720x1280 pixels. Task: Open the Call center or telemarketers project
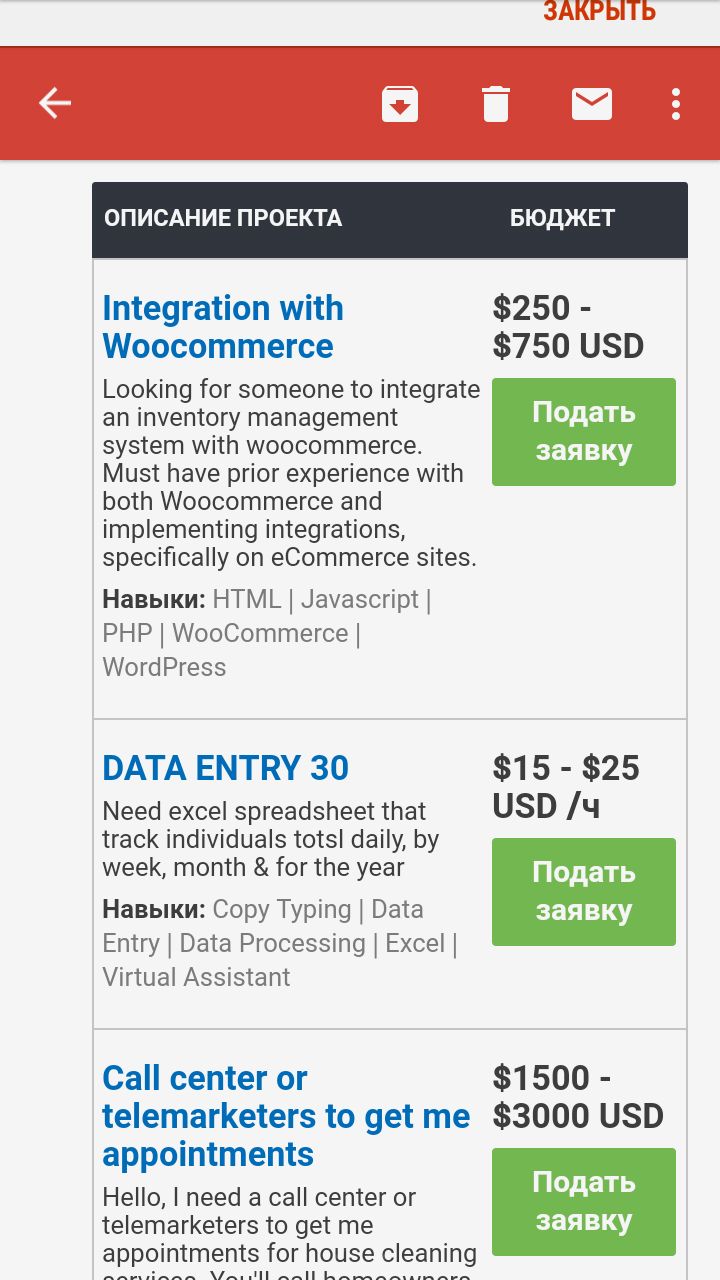(x=286, y=1116)
